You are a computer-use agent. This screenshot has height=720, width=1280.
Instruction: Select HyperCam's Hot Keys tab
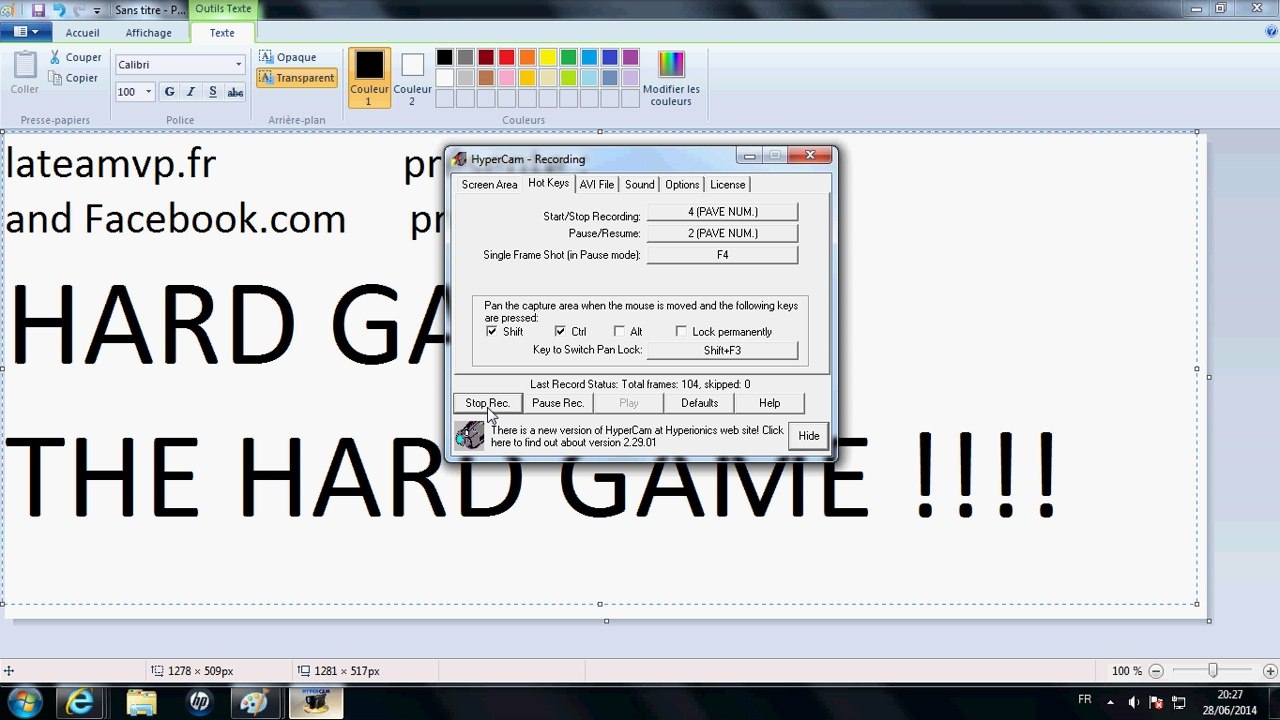pyautogui.click(x=548, y=184)
